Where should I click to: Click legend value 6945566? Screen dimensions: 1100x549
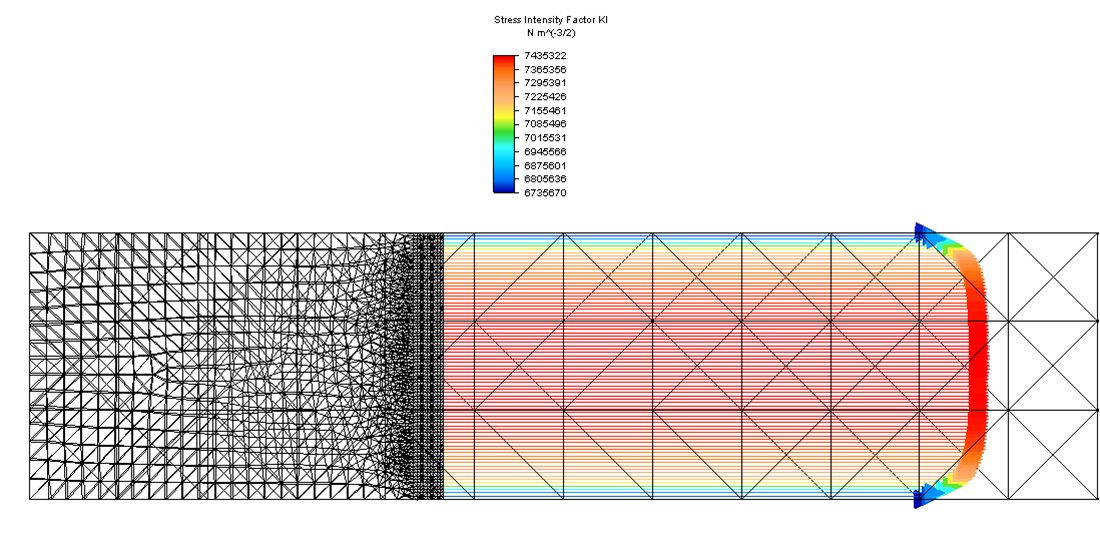pos(545,152)
